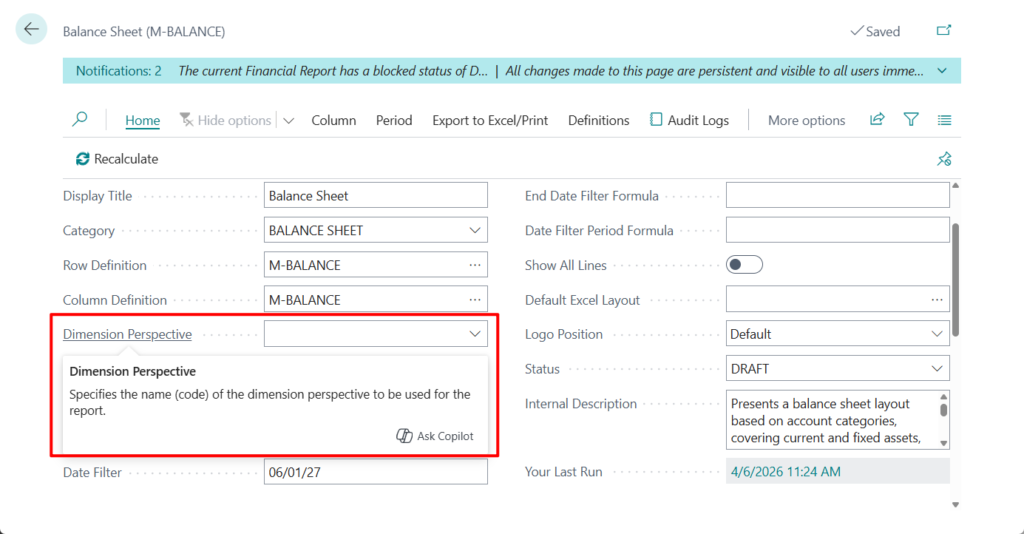The height and width of the screenshot is (534, 1024).
Task: Expand the notifications bar chevron
Action: 942,71
